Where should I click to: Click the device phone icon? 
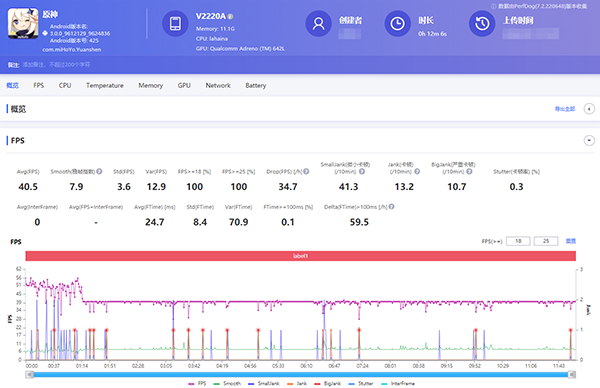click(175, 23)
